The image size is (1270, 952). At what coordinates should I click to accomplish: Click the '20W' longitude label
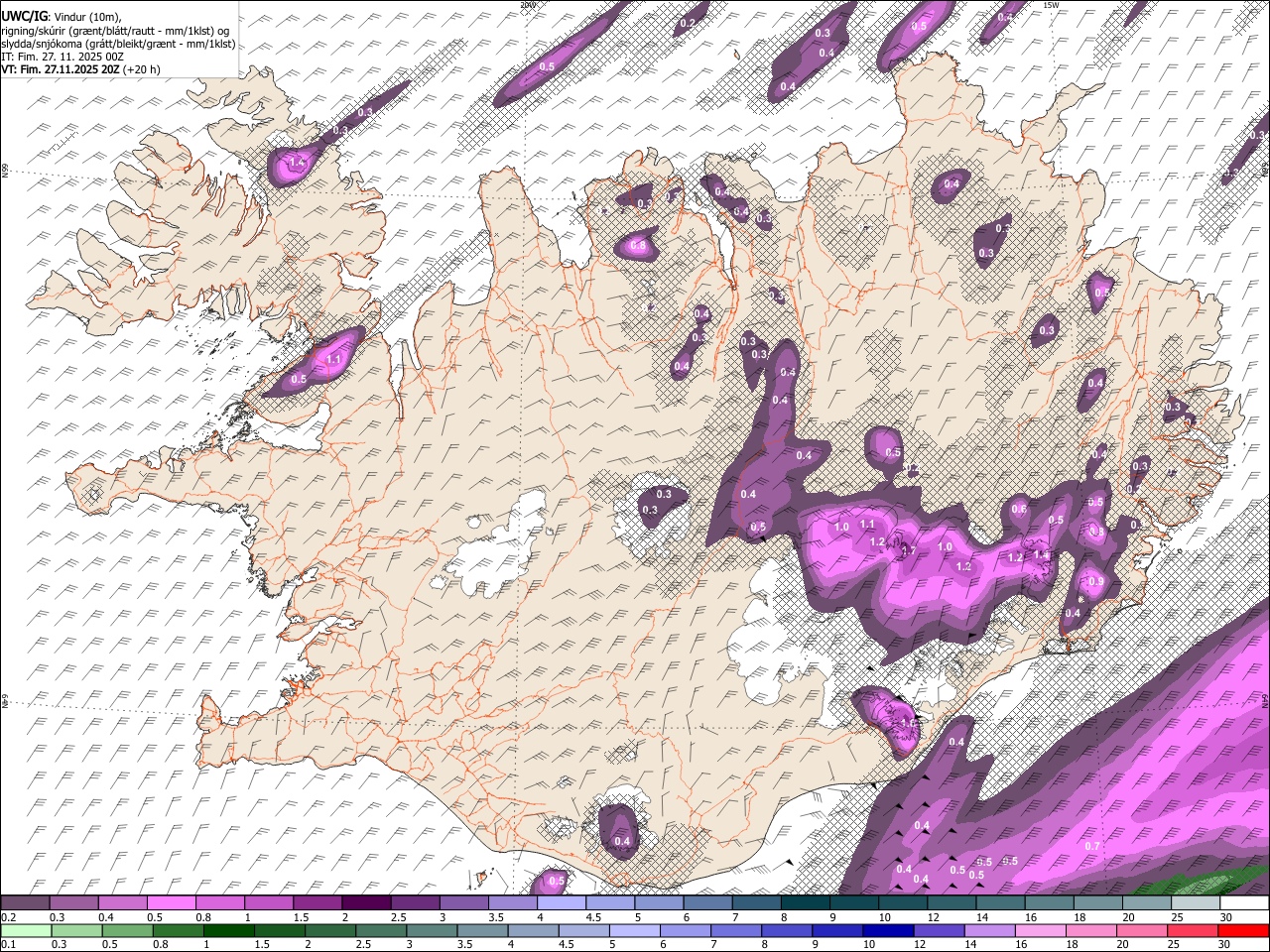(528, 5)
